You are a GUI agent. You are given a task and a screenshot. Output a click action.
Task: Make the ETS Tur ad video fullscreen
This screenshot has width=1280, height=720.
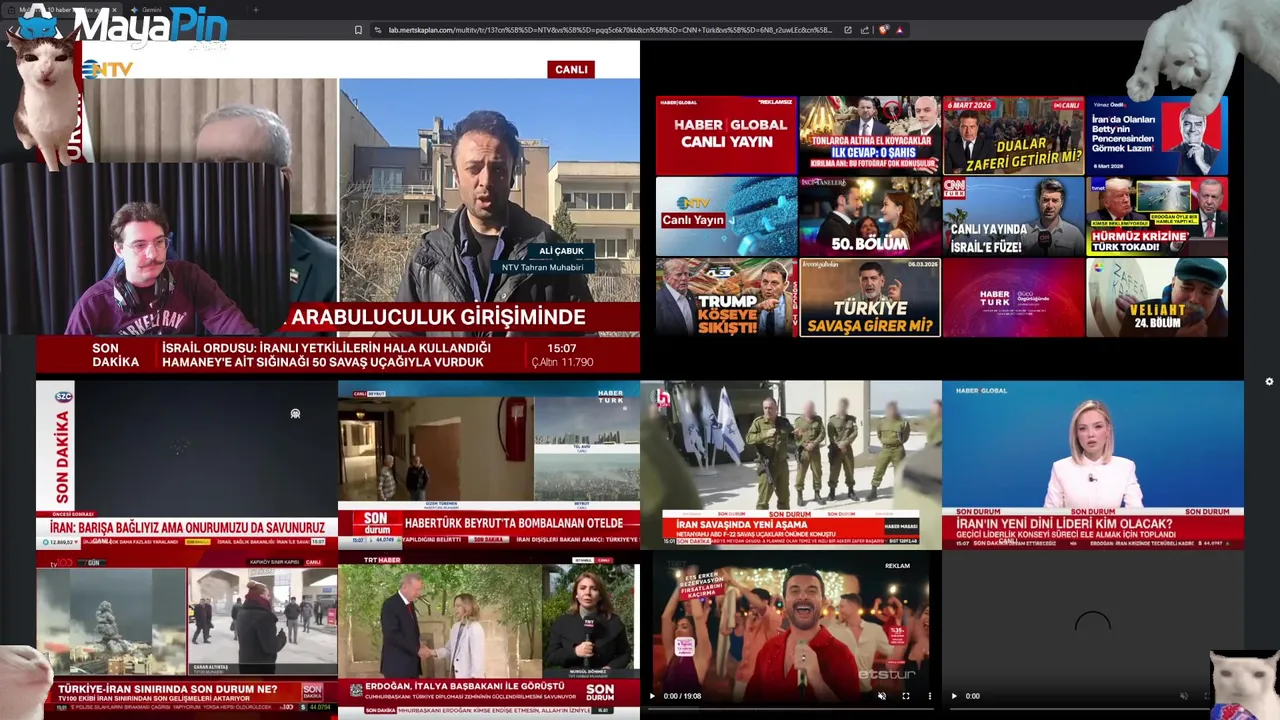(x=906, y=696)
